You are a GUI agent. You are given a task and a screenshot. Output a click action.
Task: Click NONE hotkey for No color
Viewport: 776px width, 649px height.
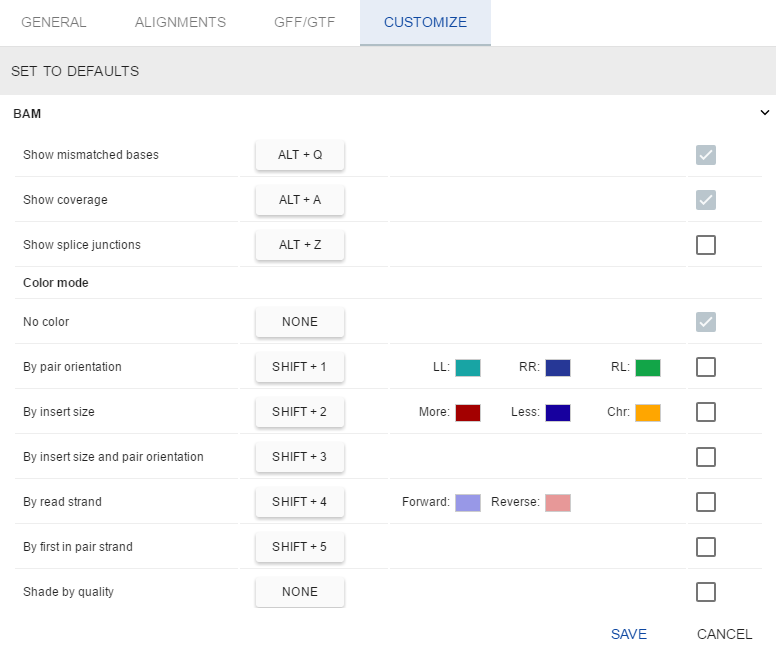coord(300,322)
